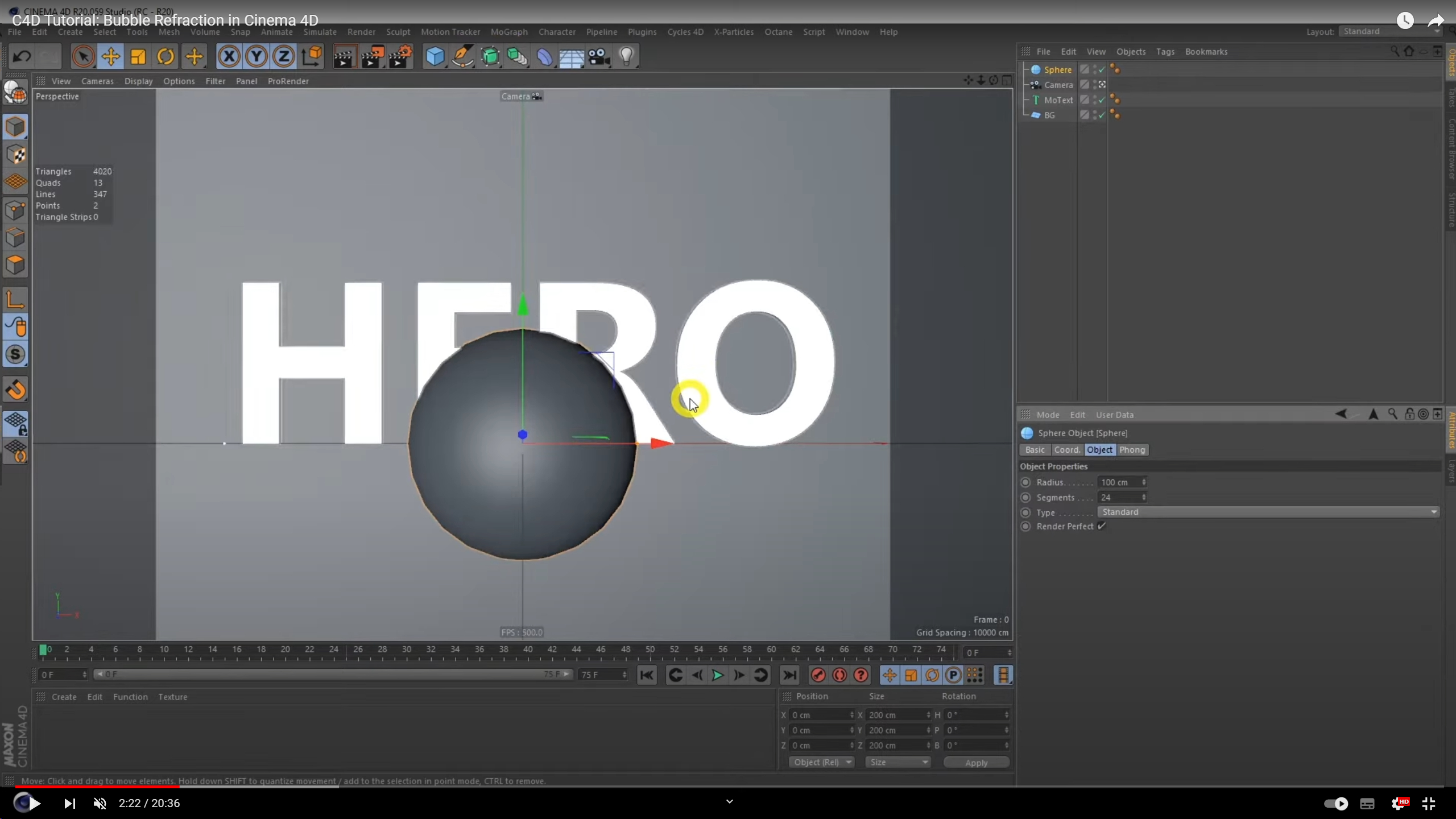Toggle YouTube autoplay switch
1456x819 pixels.
pos(1335,804)
